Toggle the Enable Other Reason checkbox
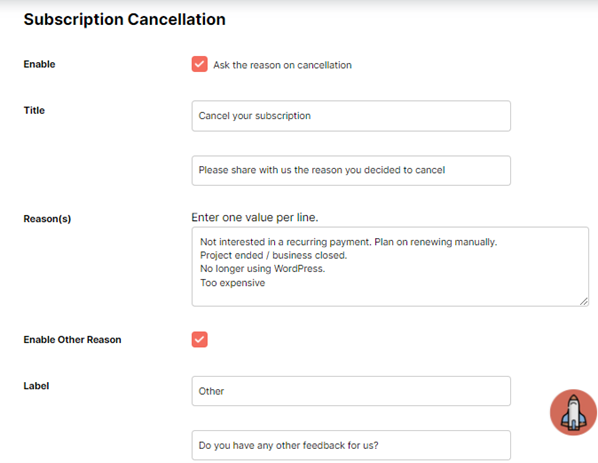Viewport: 598px width, 463px height. 199,339
